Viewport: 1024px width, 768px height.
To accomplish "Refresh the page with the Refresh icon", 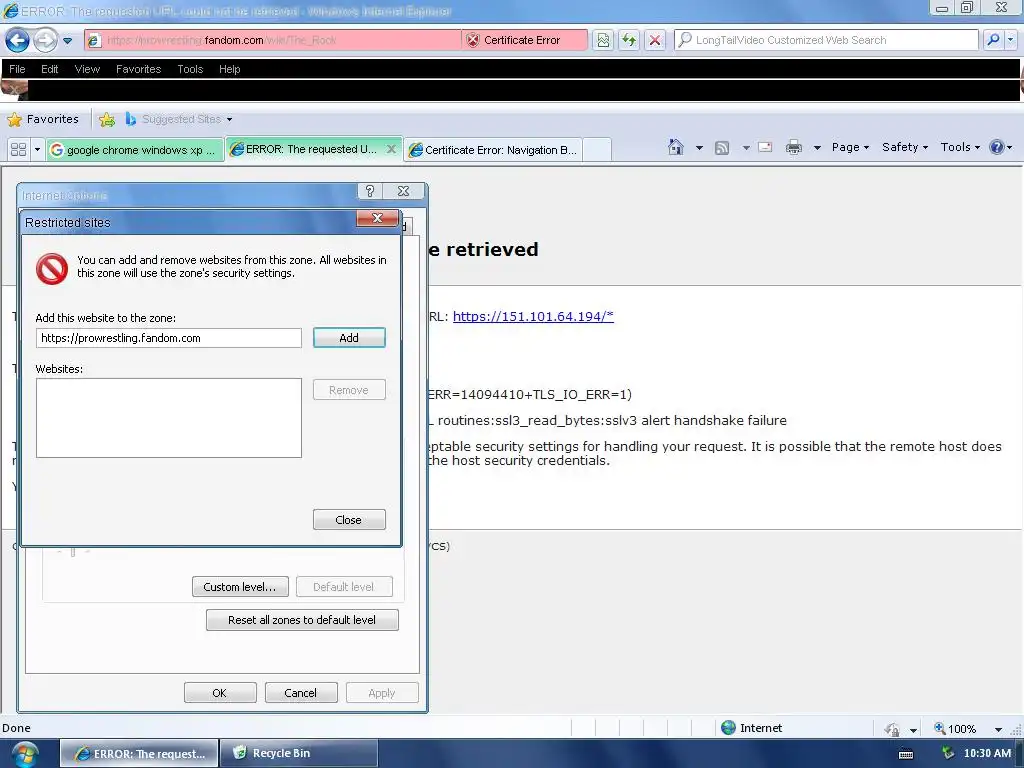I will tap(629, 40).
